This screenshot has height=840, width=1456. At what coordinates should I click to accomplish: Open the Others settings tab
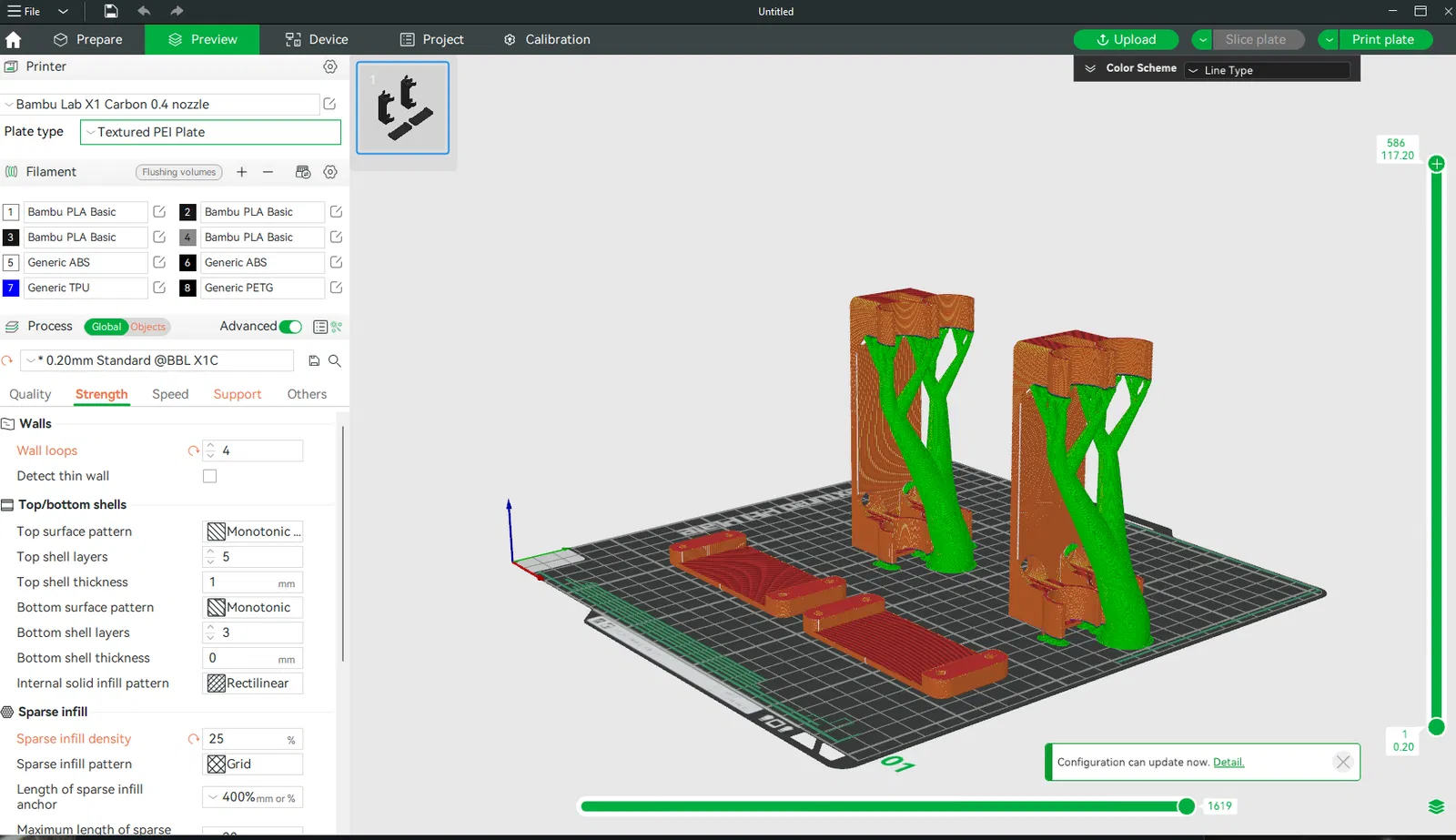pos(307,394)
